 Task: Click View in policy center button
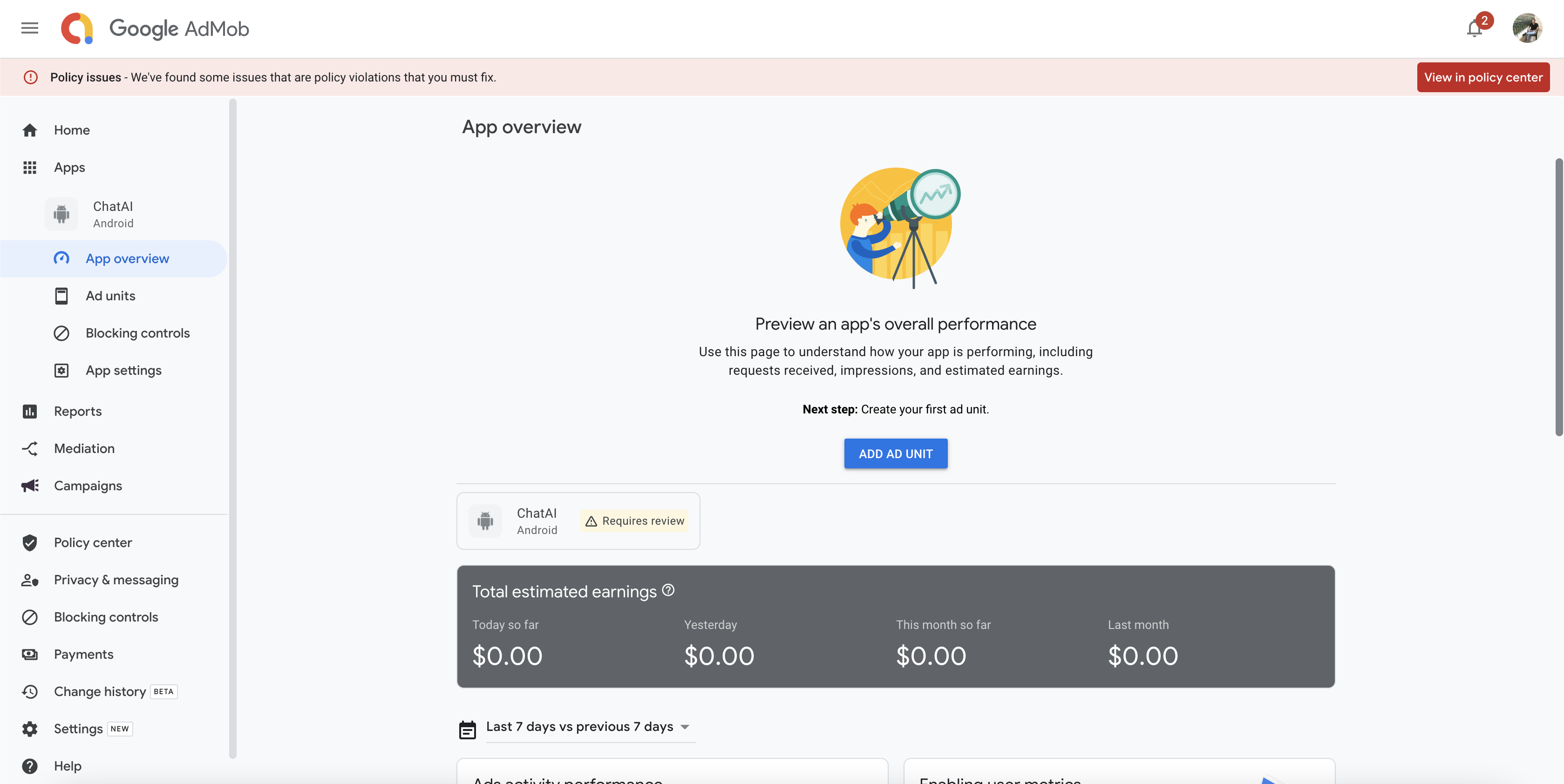point(1483,77)
